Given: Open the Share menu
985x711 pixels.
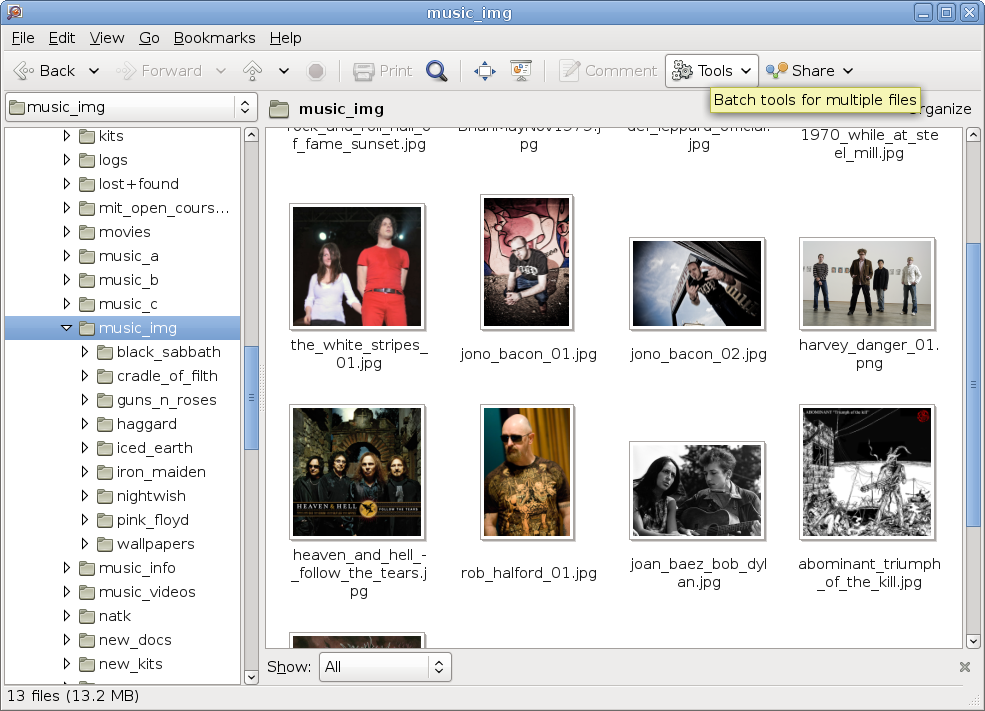Looking at the screenshot, I should pos(810,71).
